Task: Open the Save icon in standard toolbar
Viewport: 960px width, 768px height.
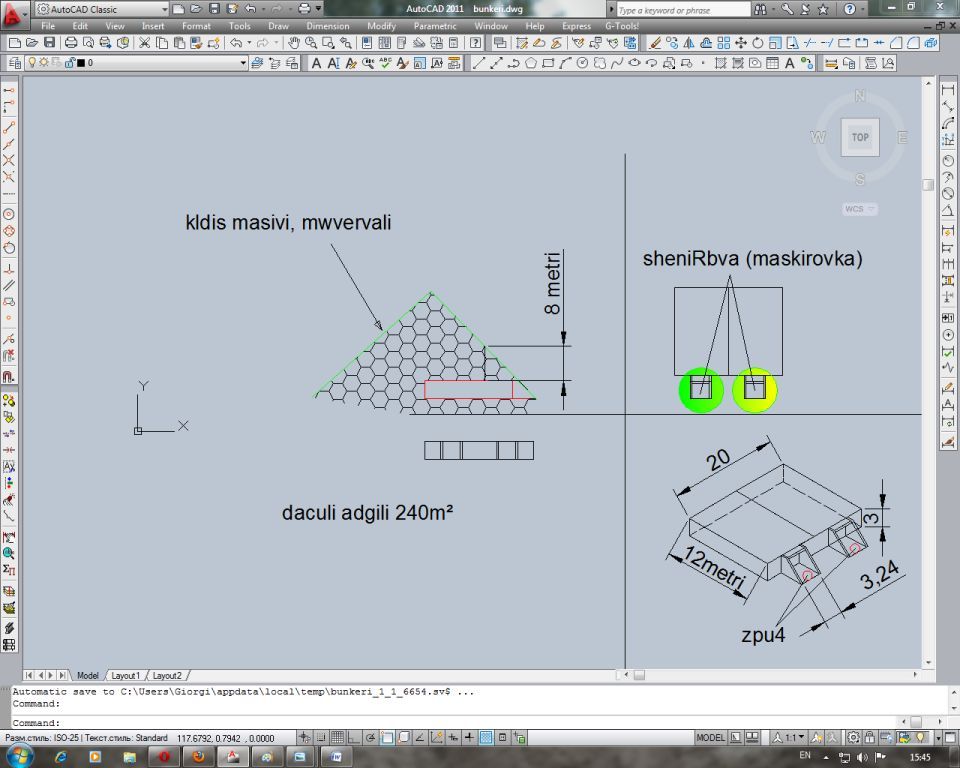Action: point(48,43)
